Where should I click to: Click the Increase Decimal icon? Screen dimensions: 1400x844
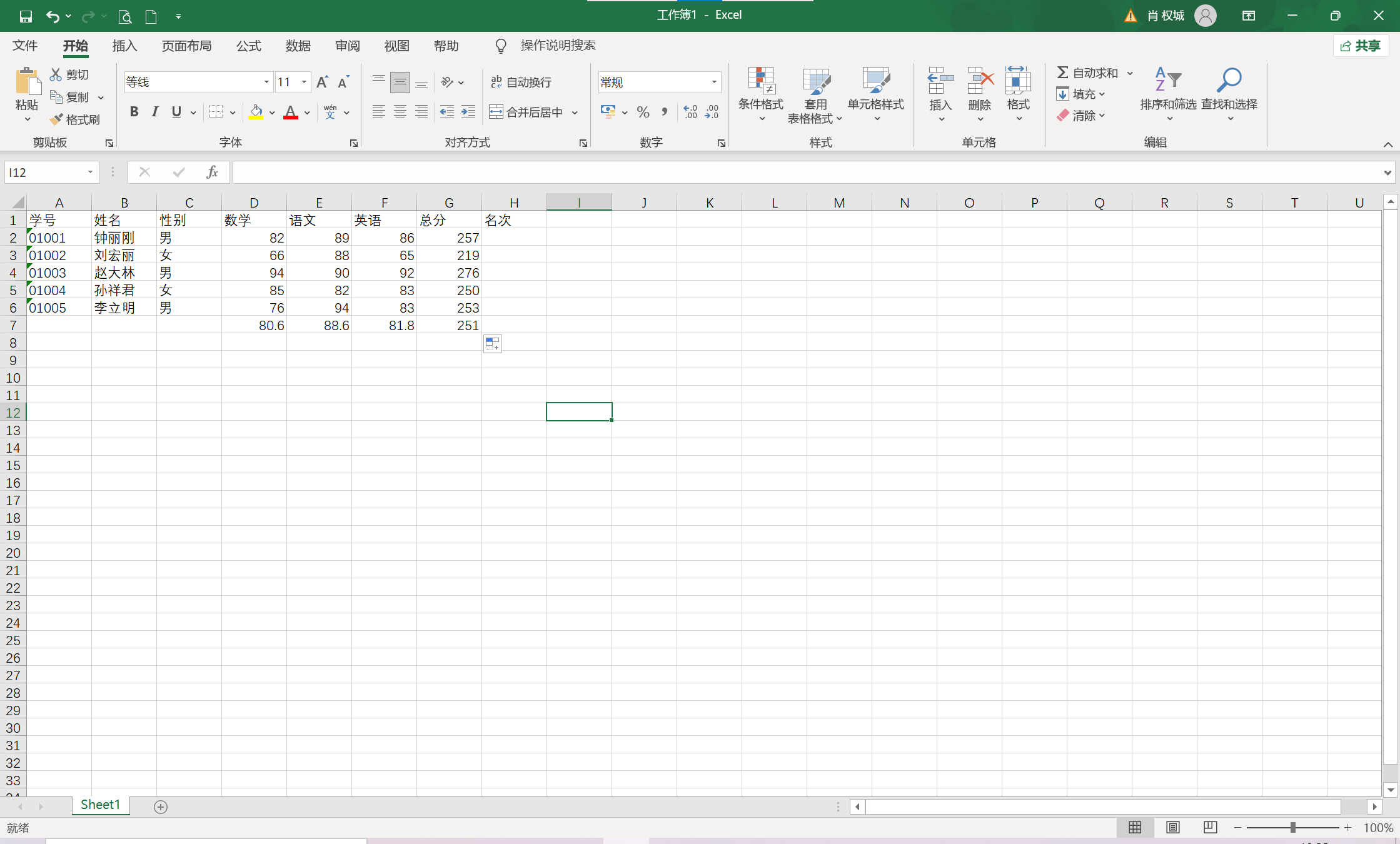coord(690,112)
